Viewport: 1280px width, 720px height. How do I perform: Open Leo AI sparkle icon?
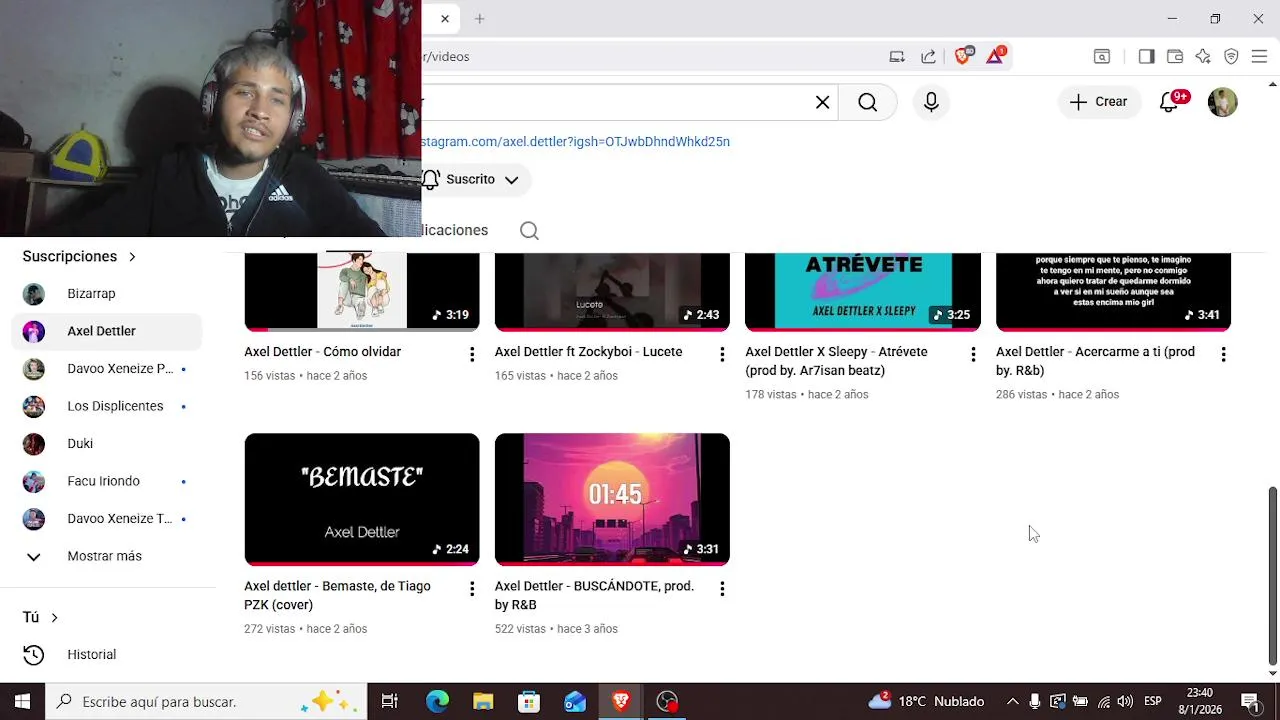pos(1203,57)
